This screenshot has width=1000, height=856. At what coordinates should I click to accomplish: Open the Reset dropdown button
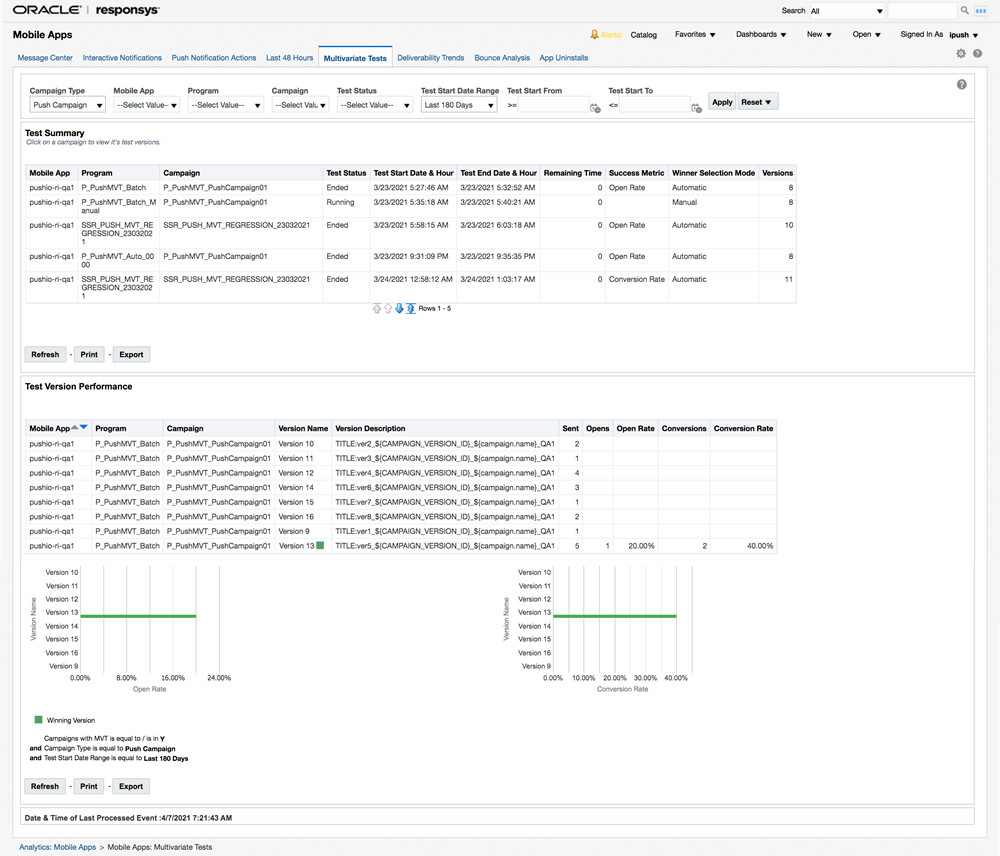(x=757, y=102)
